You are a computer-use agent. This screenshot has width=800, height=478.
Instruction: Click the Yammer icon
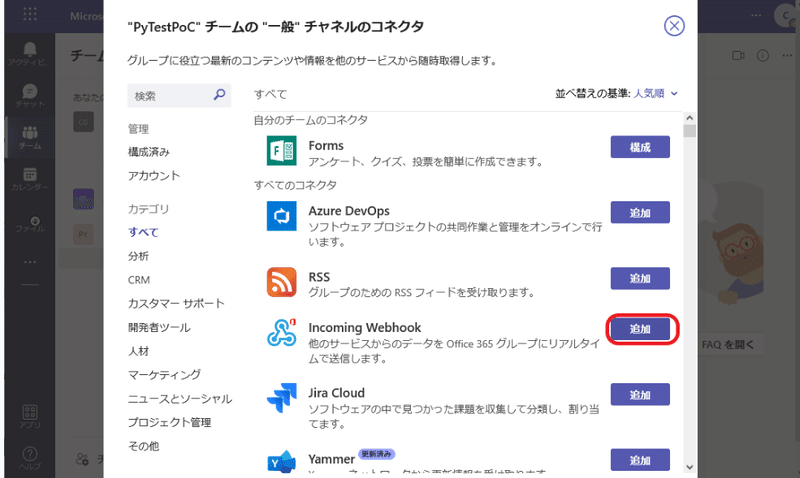click(282, 462)
